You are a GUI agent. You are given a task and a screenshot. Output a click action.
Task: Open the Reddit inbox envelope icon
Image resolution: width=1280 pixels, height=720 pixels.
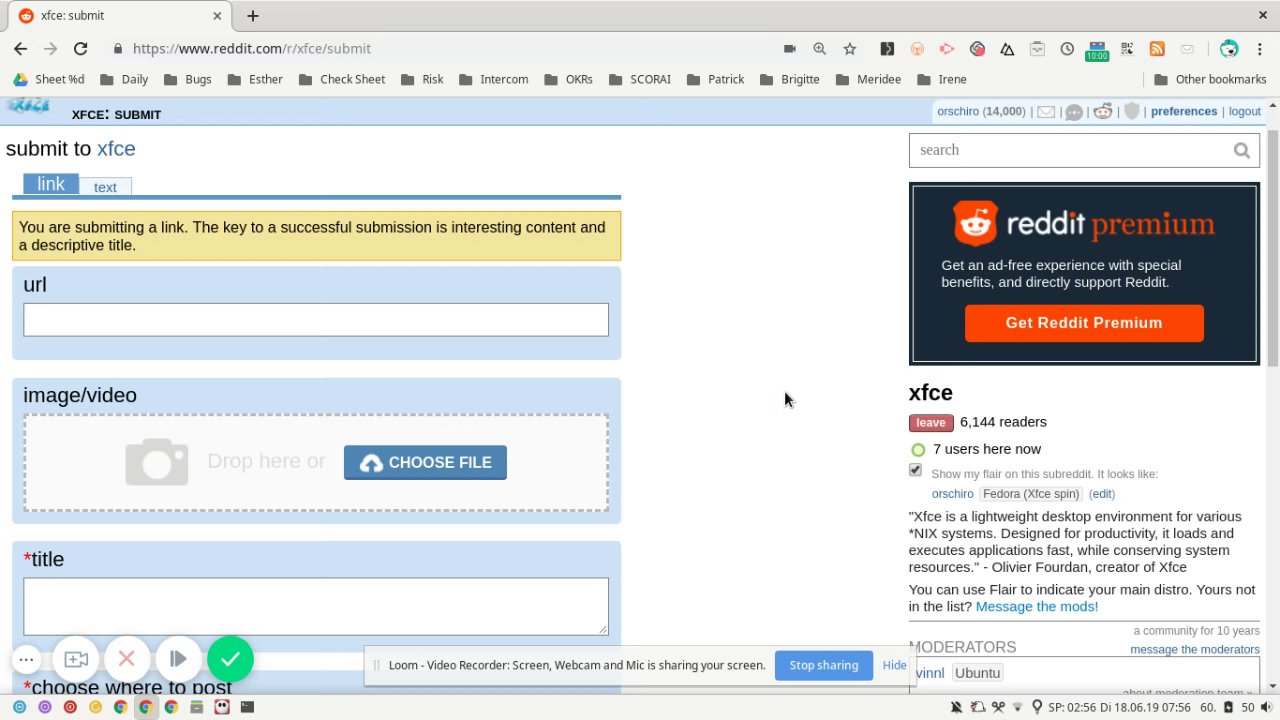pyautogui.click(x=1045, y=112)
